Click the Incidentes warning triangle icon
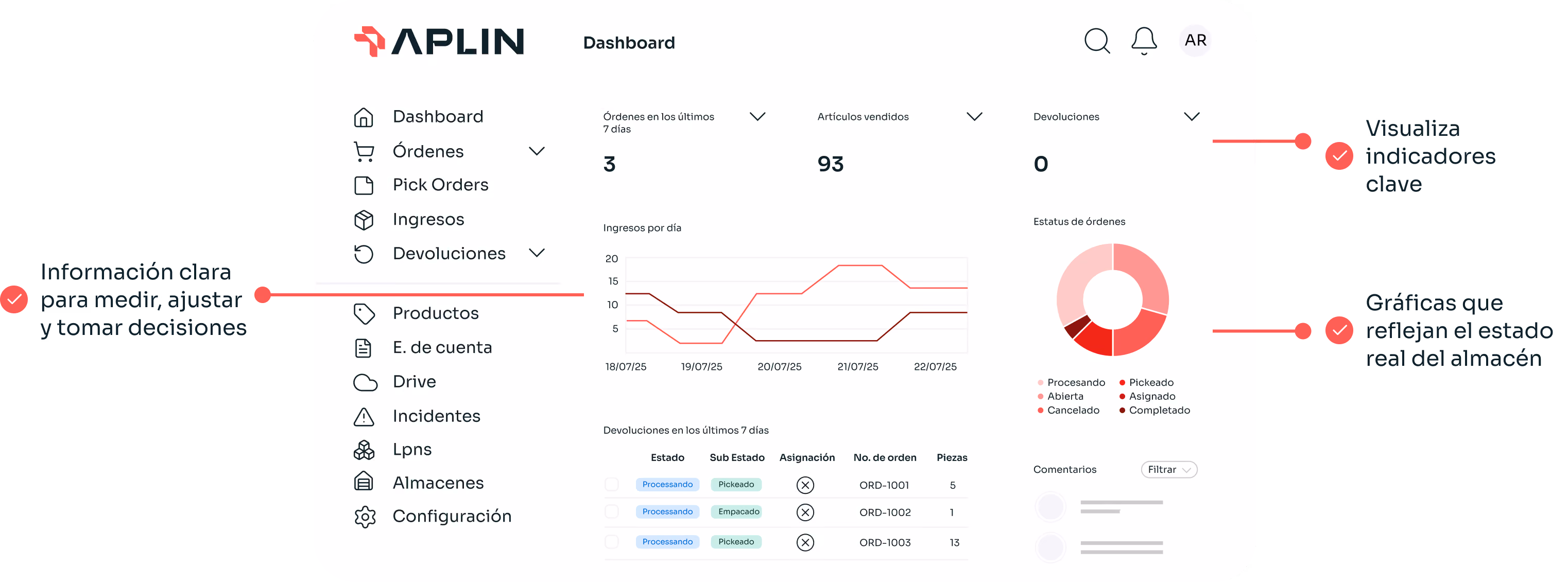Screen dimensions: 1568x585 364,417
